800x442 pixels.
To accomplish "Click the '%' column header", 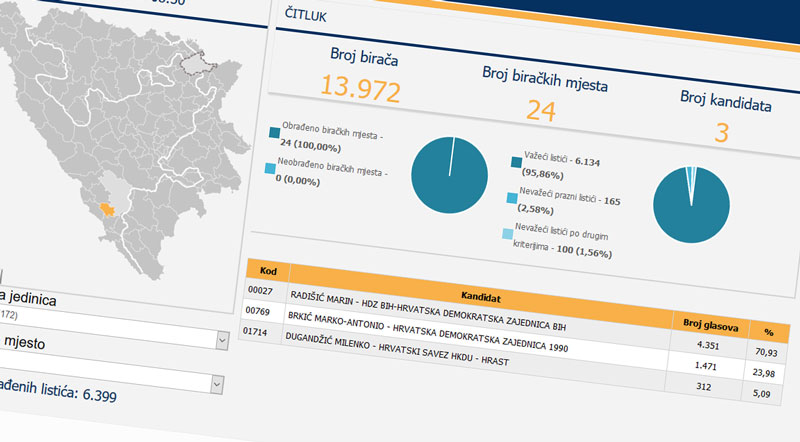I will (768, 329).
